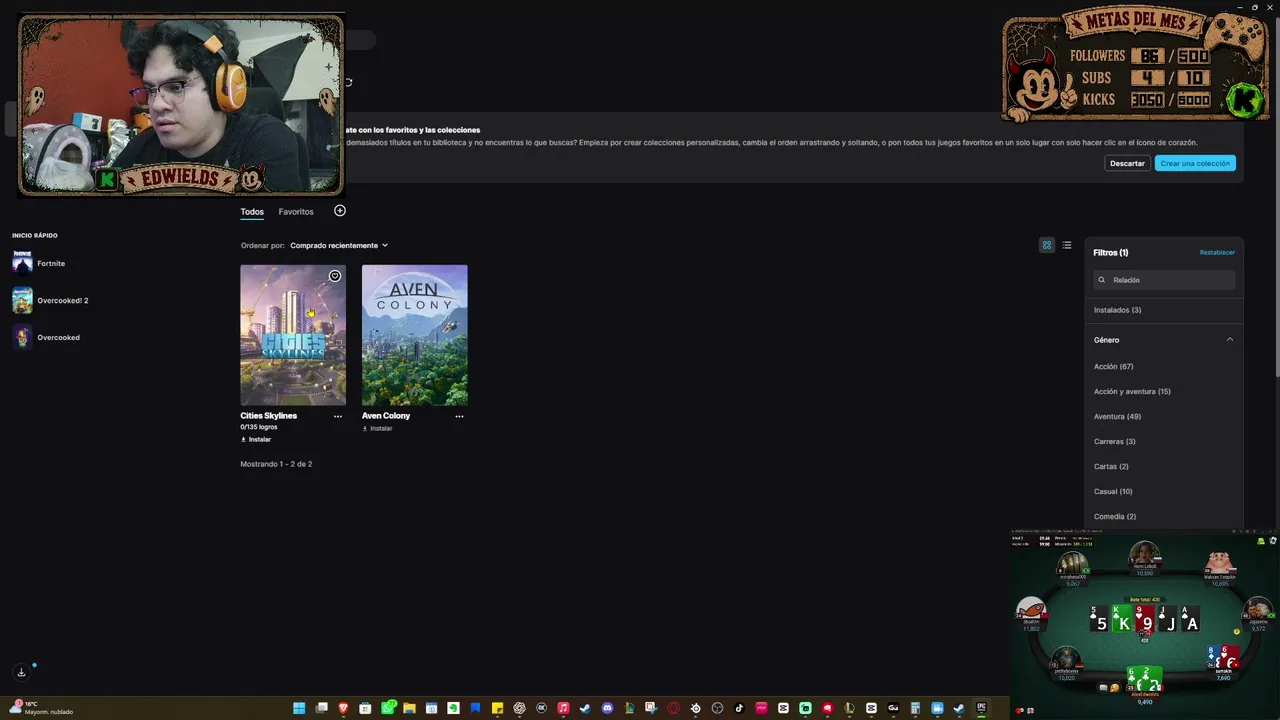Open the Cities Skylines cover thumbnail
The height and width of the screenshot is (720, 1280).
pyautogui.click(x=293, y=335)
